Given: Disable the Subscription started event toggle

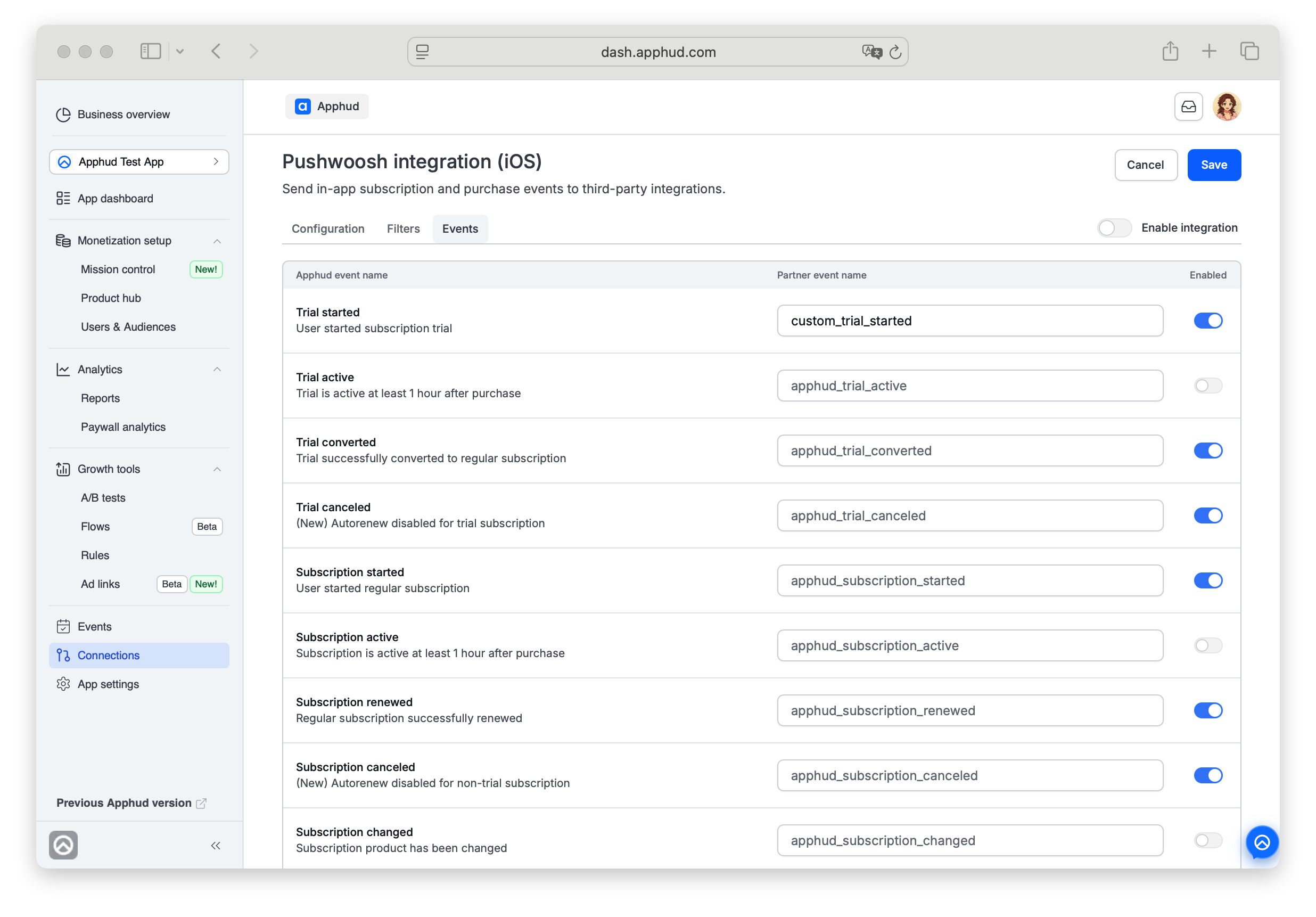Looking at the screenshot, I should (x=1208, y=580).
